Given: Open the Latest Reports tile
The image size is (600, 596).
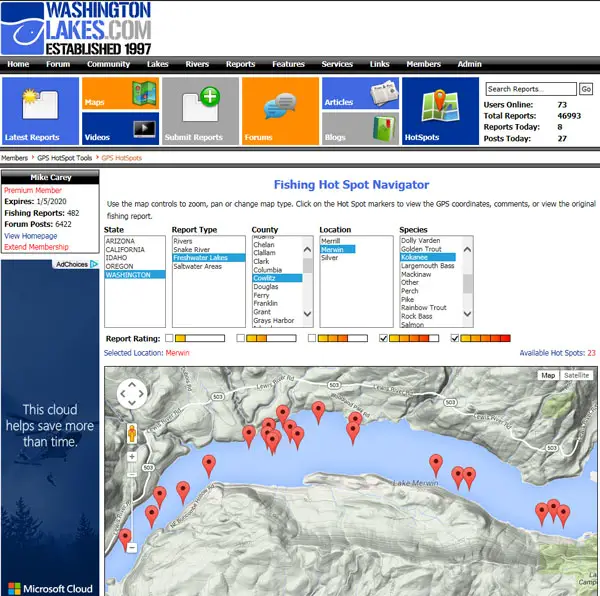Looking at the screenshot, I should (x=41, y=111).
